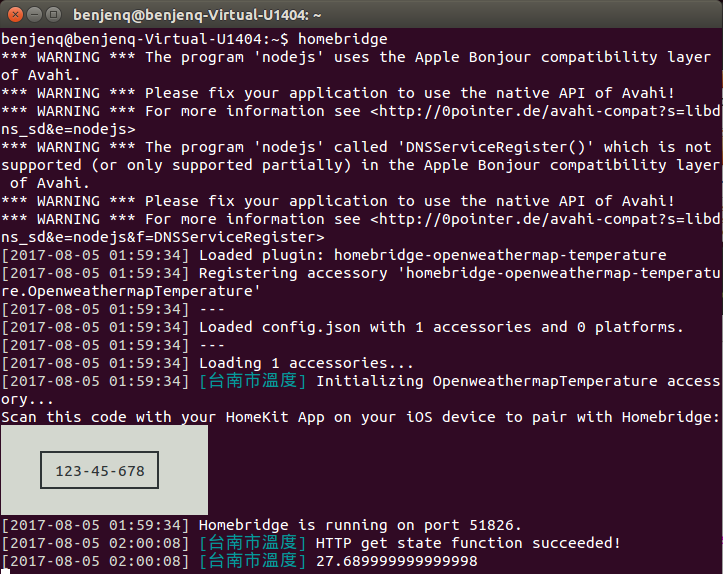This screenshot has height=574, width=723.
Task: Click the homebridge command at the prompt
Action: tap(343, 39)
